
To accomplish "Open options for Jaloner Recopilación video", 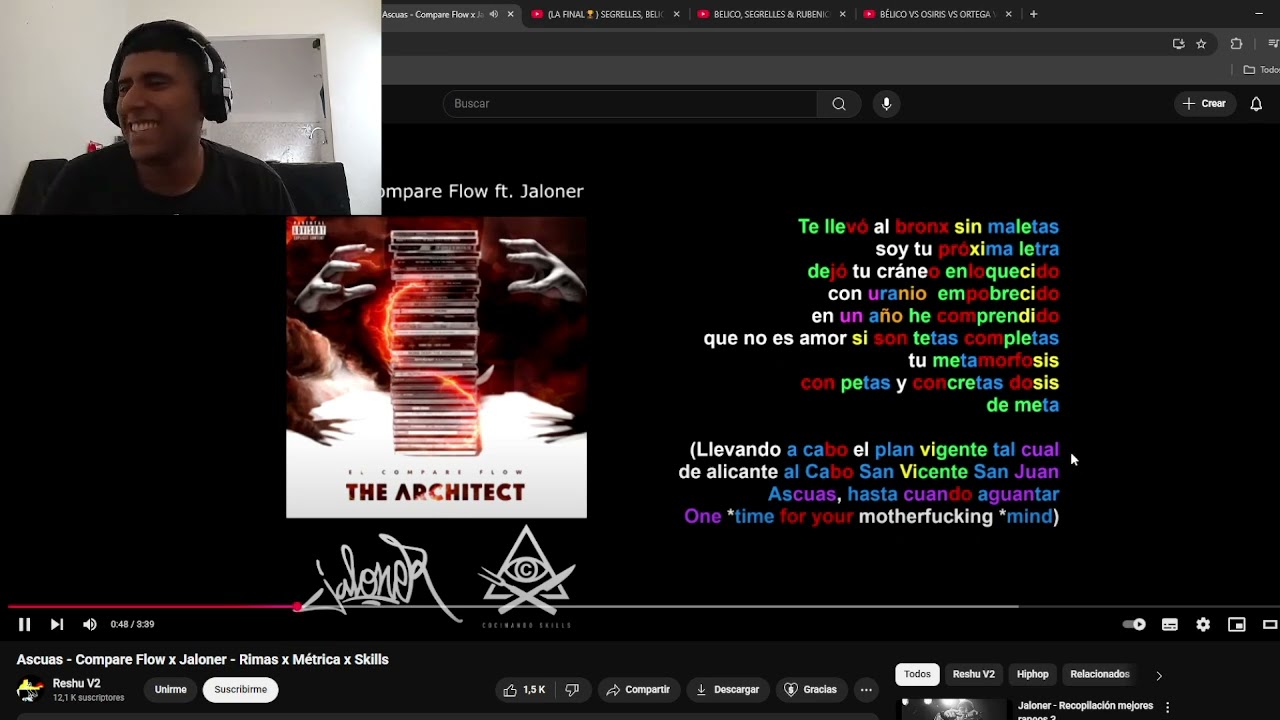I will click(x=1167, y=708).
